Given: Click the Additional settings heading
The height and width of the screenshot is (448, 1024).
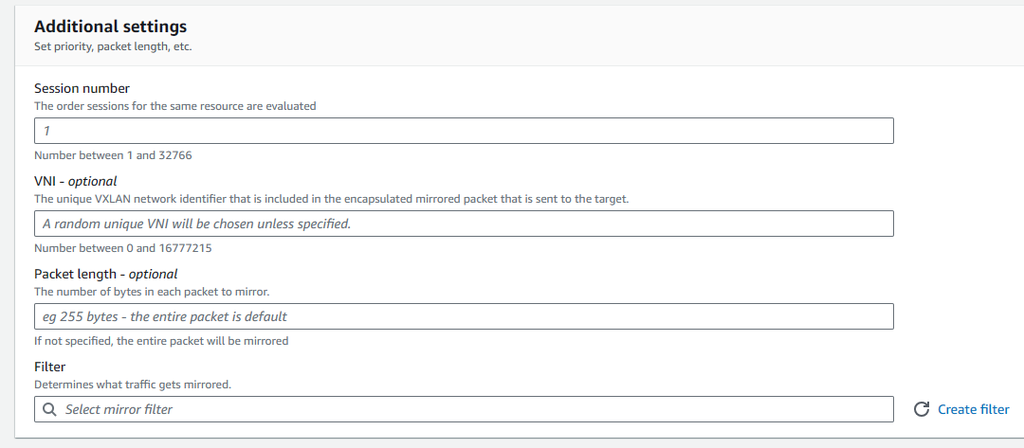Looking at the screenshot, I should pyautogui.click(x=110, y=27).
